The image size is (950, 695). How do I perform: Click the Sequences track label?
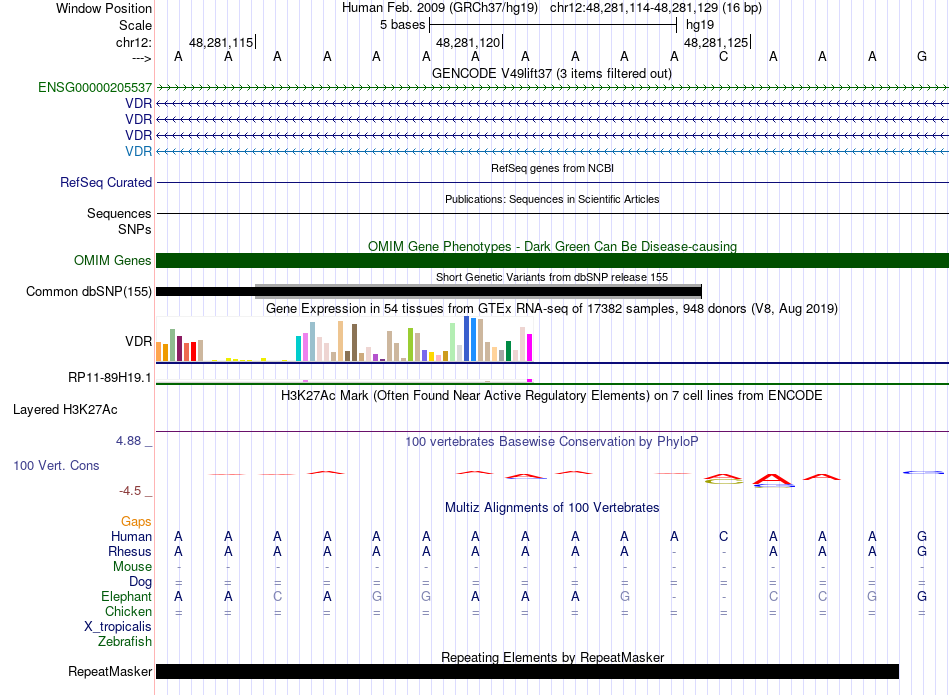coord(119,213)
